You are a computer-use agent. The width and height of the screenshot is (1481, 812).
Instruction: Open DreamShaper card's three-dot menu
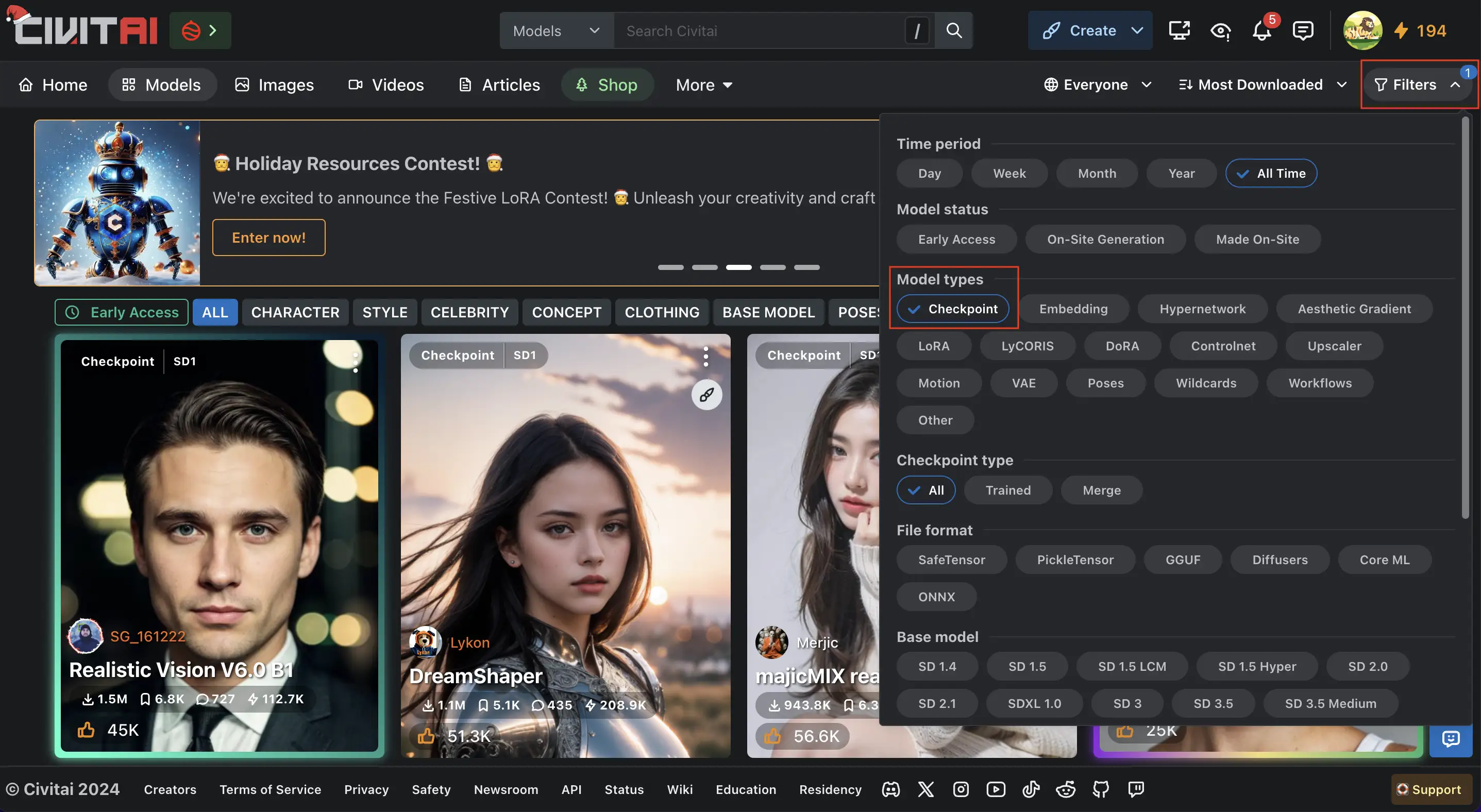coord(705,357)
